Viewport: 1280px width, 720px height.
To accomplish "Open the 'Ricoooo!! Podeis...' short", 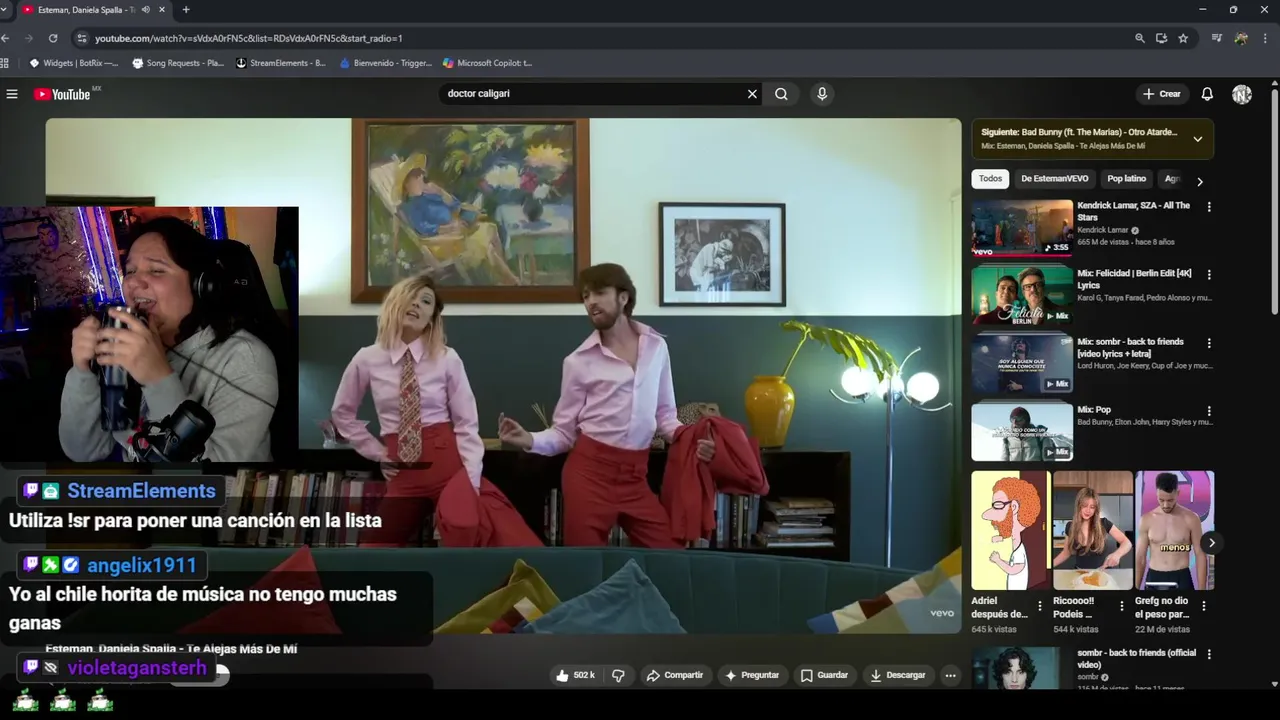I will point(1092,530).
